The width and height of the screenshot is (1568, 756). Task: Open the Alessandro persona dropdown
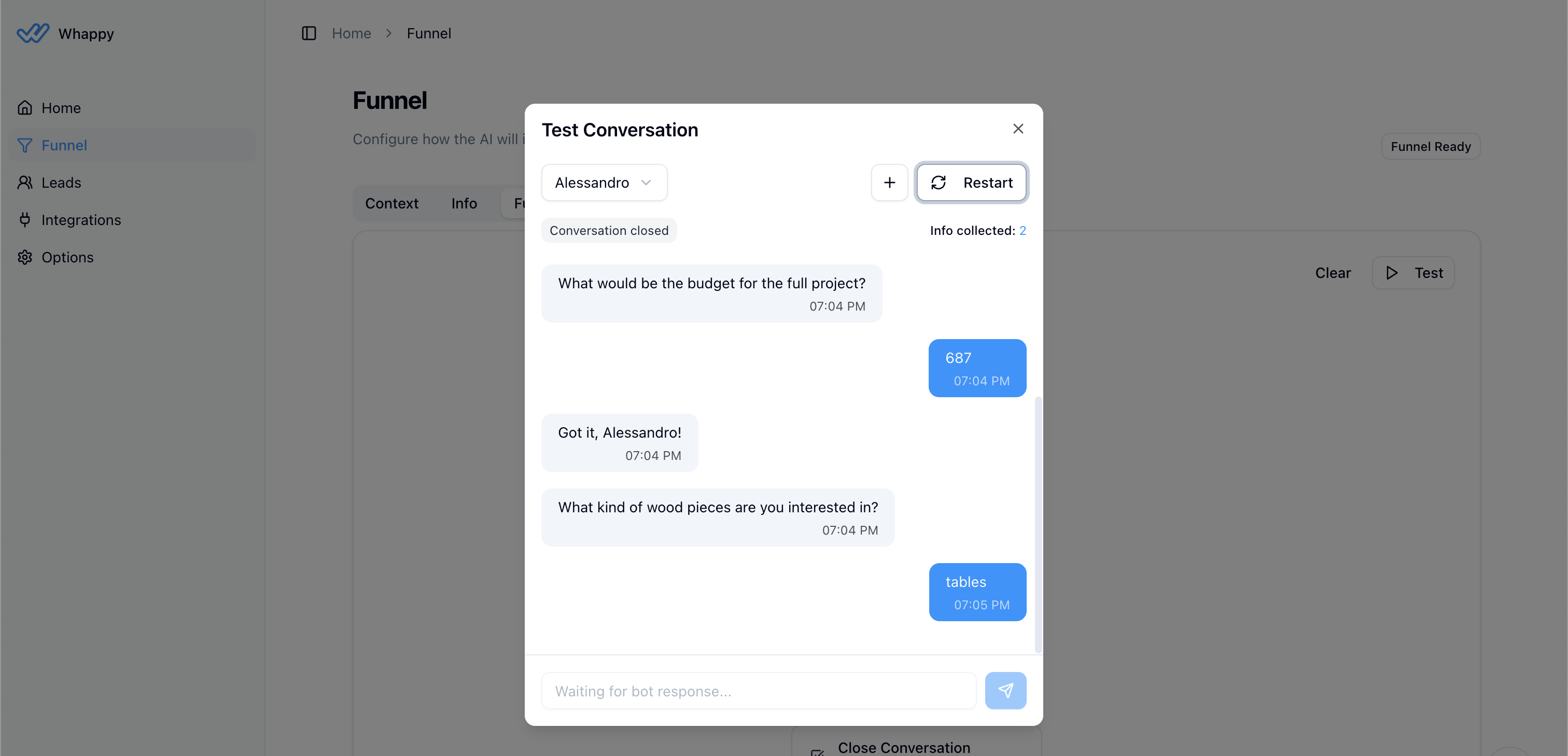click(604, 182)
